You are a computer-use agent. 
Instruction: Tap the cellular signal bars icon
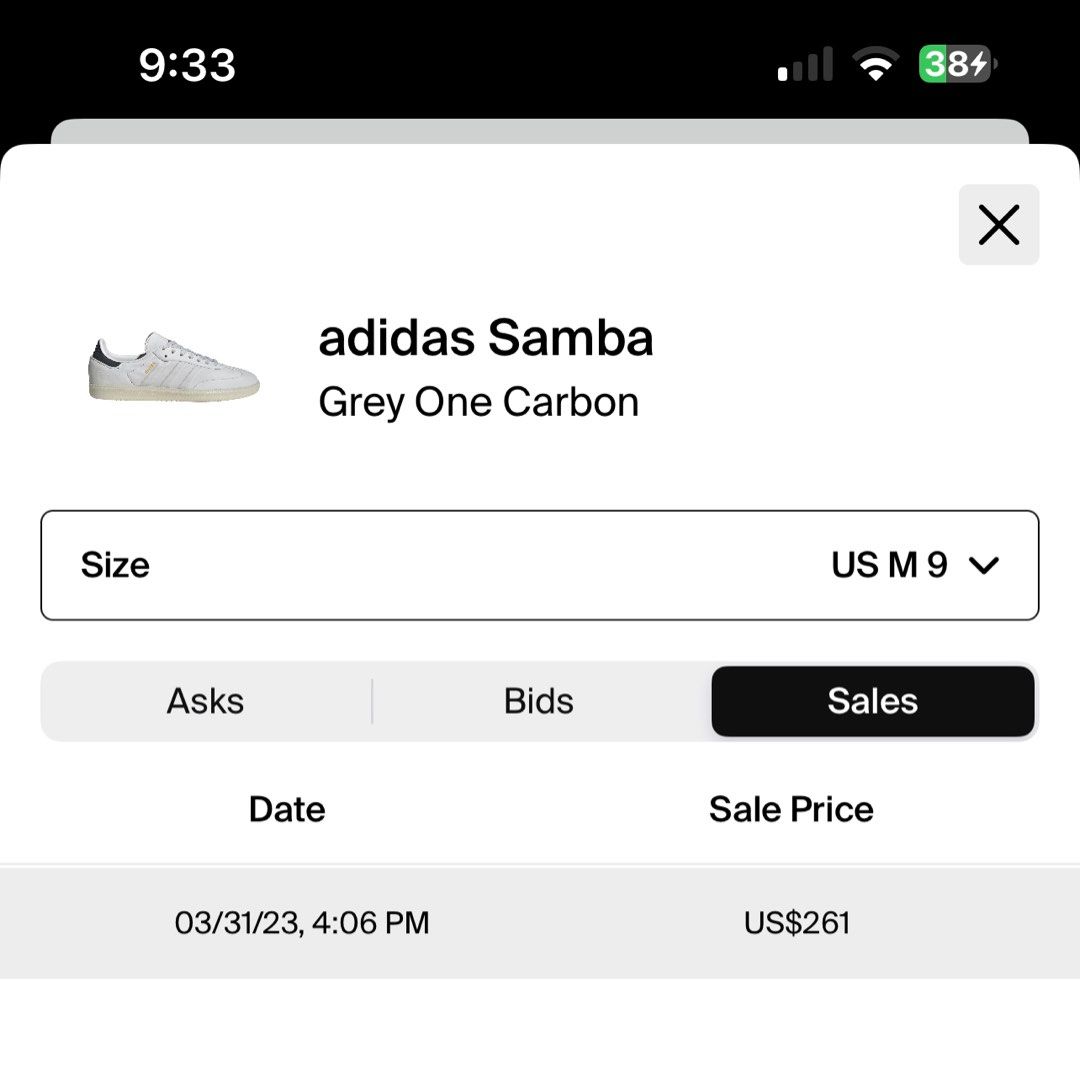[806, 62]
